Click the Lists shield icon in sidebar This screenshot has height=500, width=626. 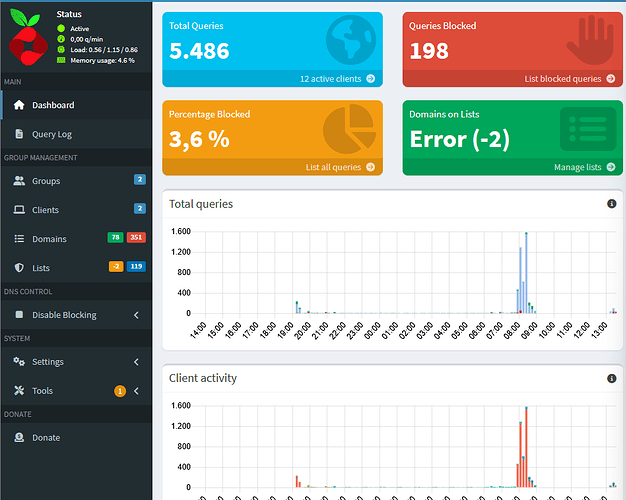coord(19,268)
